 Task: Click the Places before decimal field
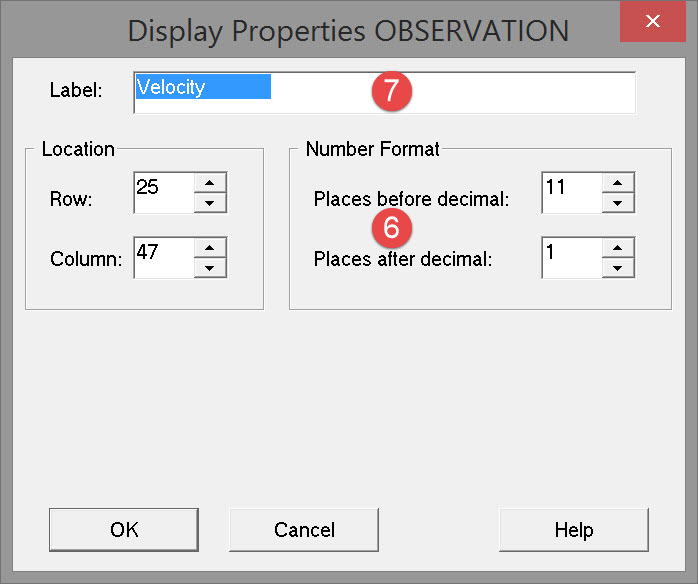571,192
